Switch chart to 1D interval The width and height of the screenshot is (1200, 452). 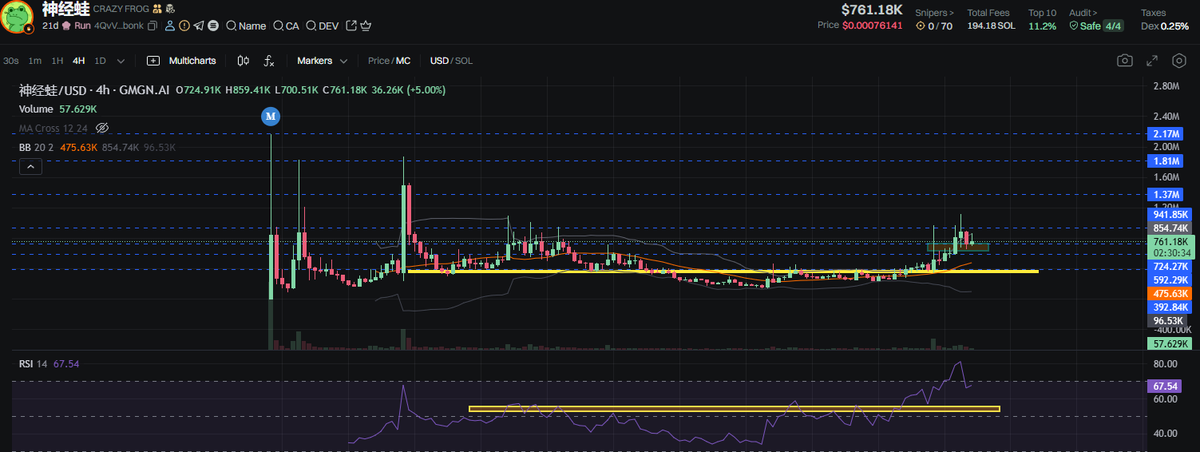click(x=100, y=61)
